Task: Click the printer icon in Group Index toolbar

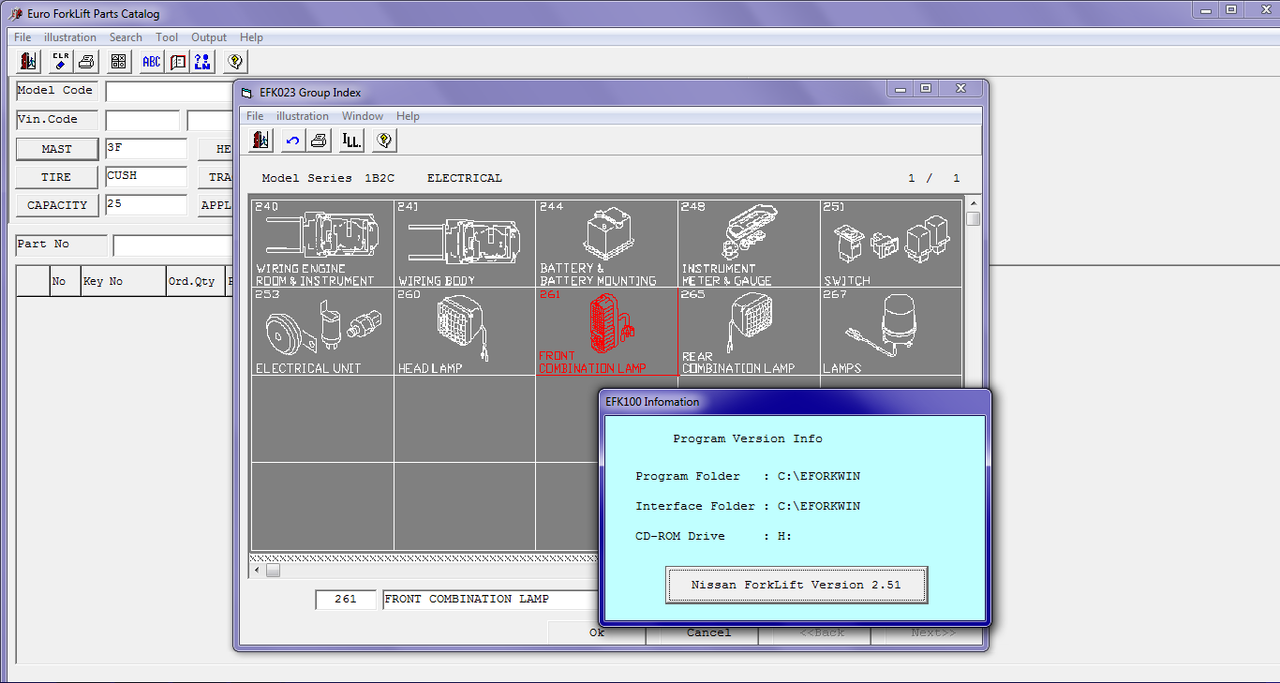Action: pos(319,140)
